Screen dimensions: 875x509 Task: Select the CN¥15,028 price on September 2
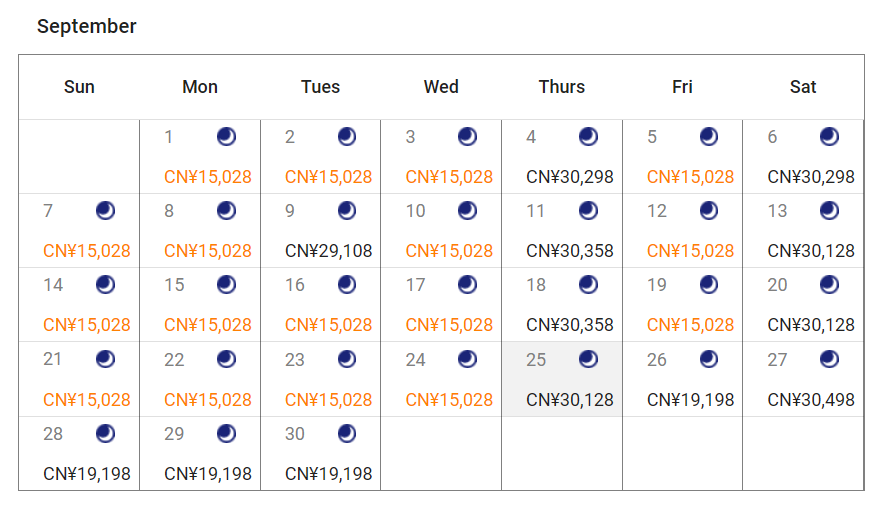pos(328,177)
